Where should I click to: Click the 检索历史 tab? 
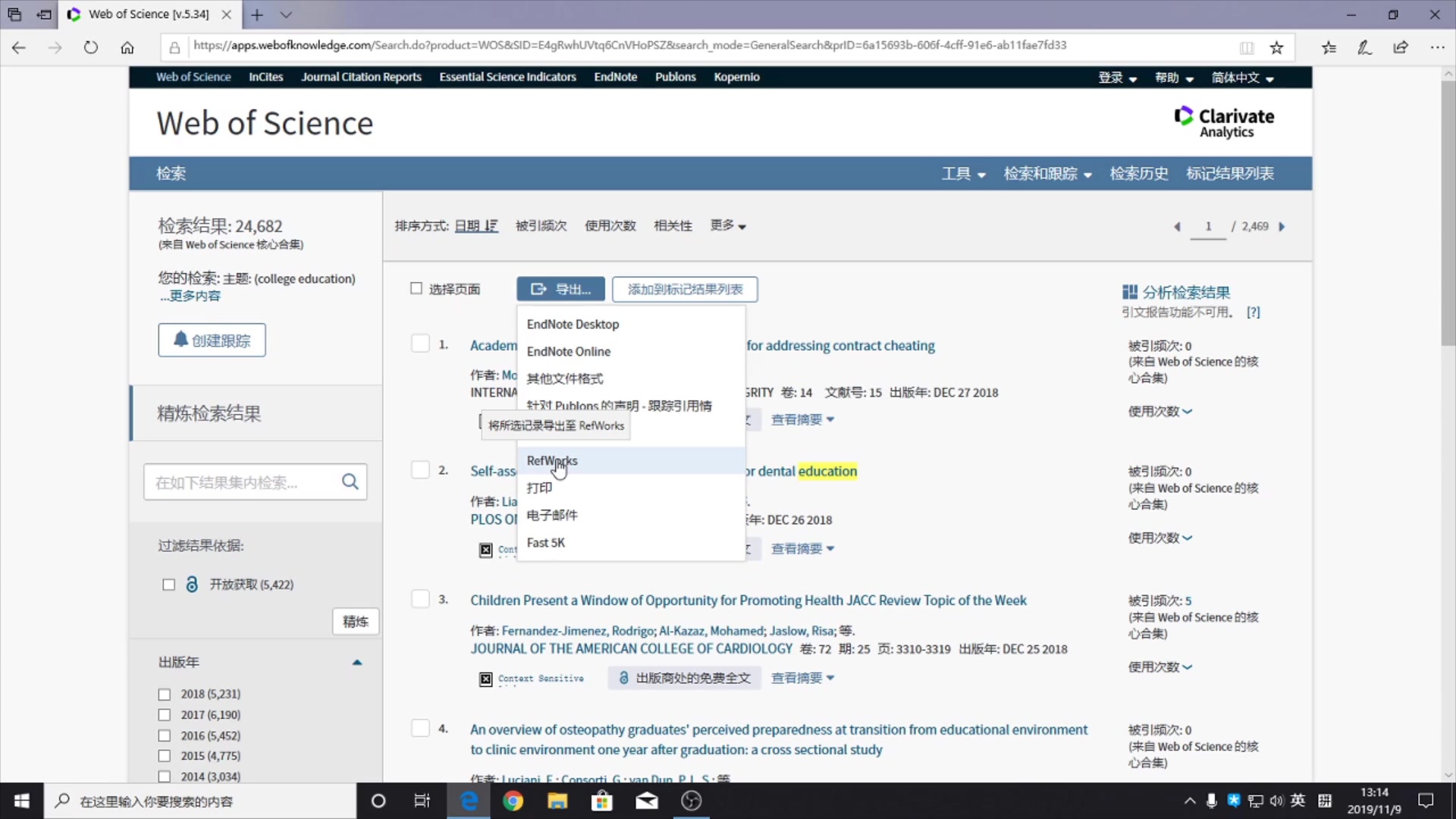click(x=1139, y=173)
